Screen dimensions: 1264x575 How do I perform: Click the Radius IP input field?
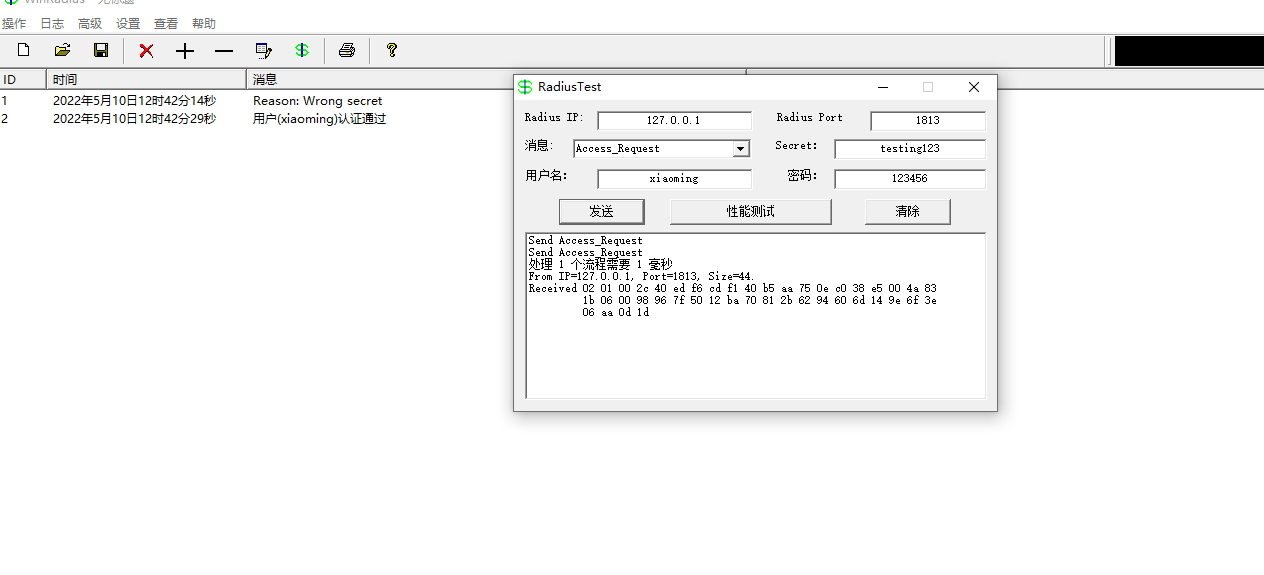(674, 120)
